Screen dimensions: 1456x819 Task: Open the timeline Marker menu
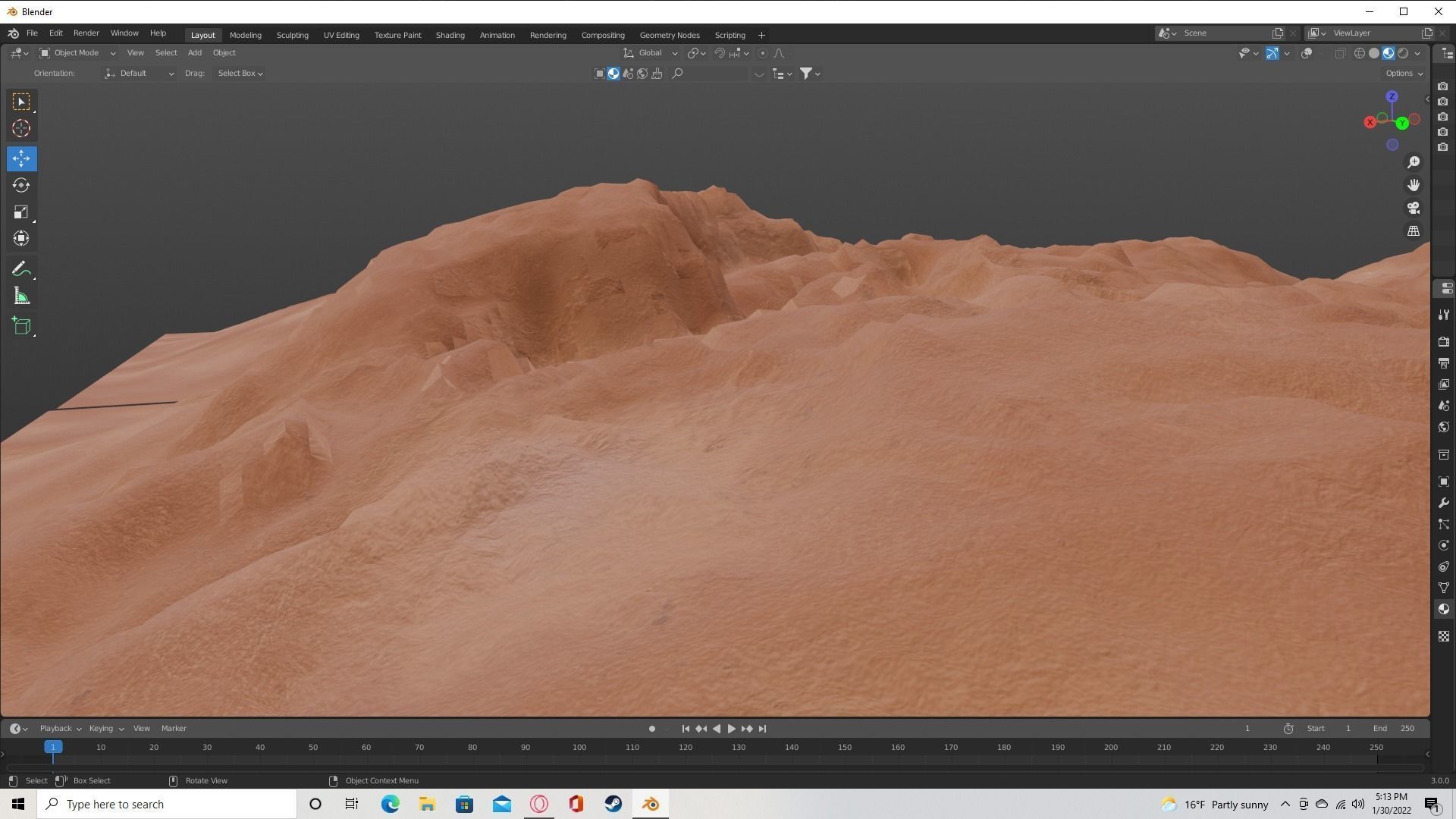174,729
